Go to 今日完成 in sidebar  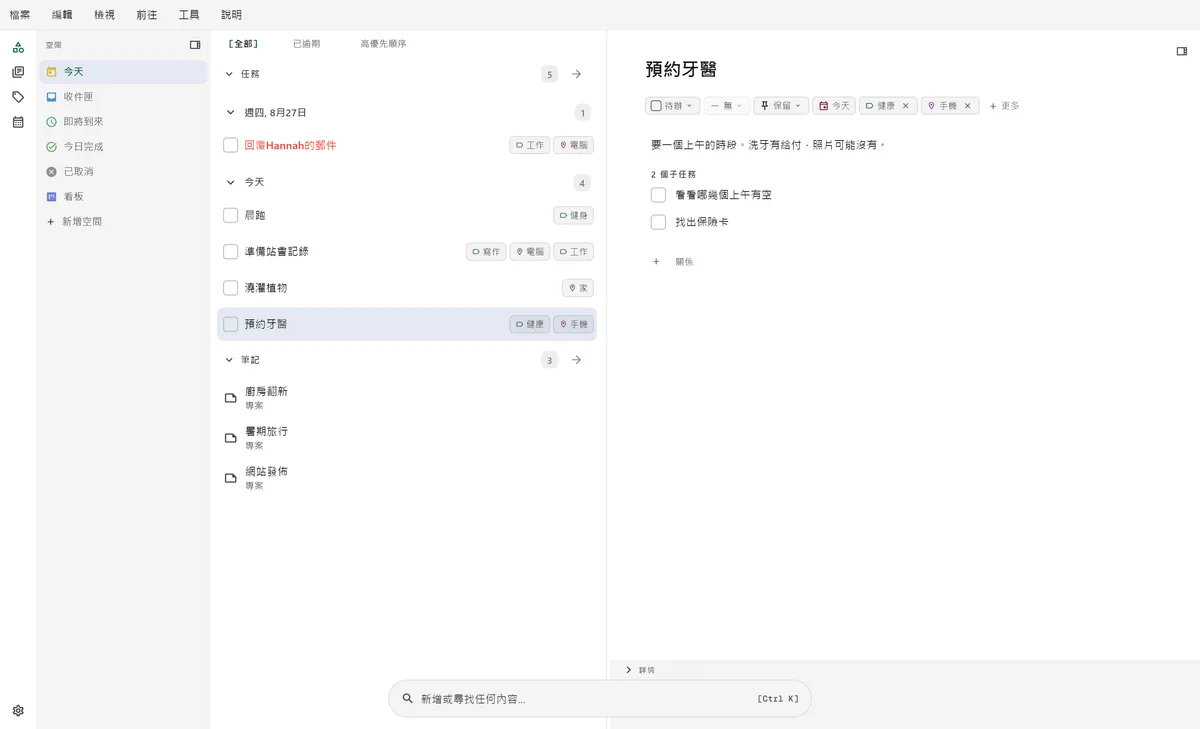tap(123, 147)
